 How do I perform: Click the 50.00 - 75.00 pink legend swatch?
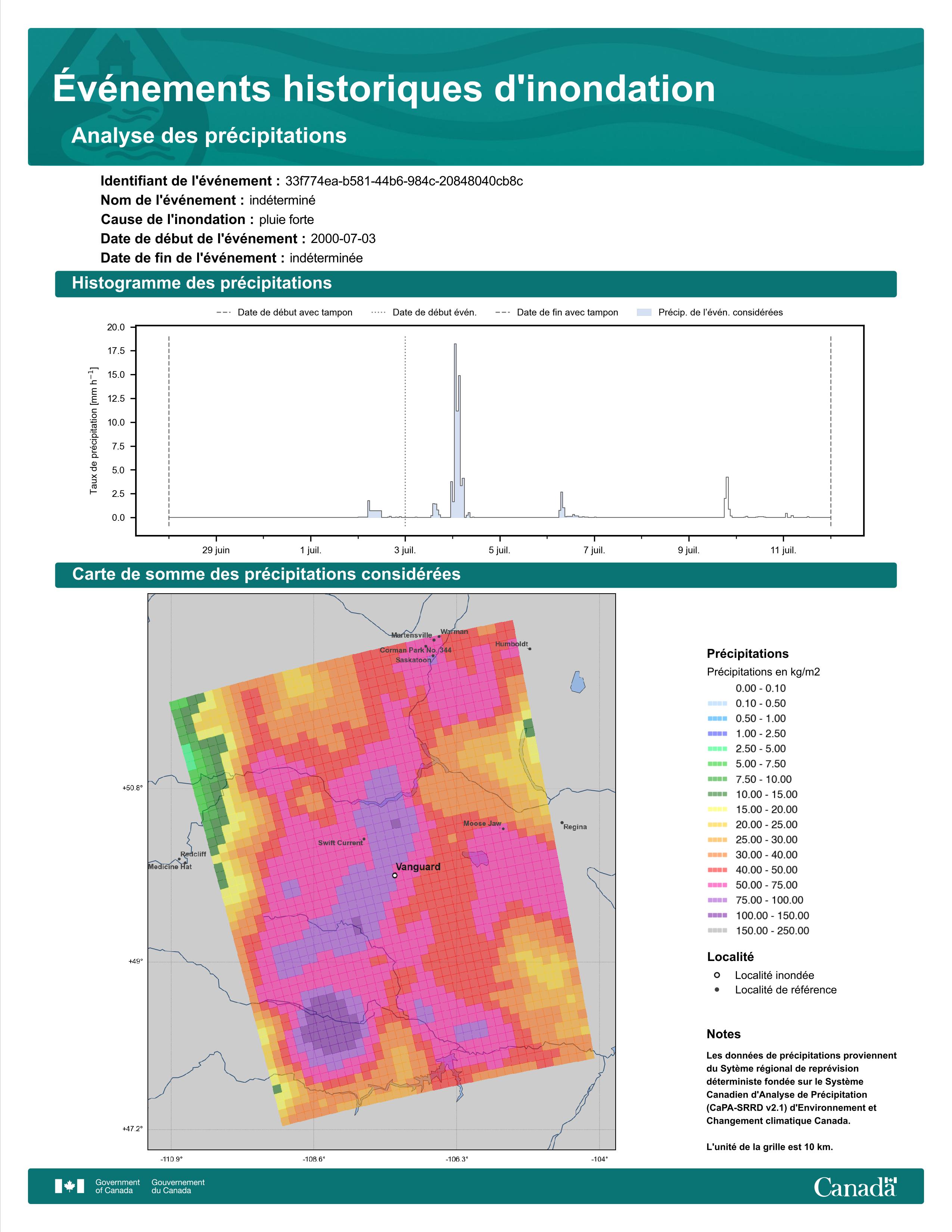click(717, 885)
